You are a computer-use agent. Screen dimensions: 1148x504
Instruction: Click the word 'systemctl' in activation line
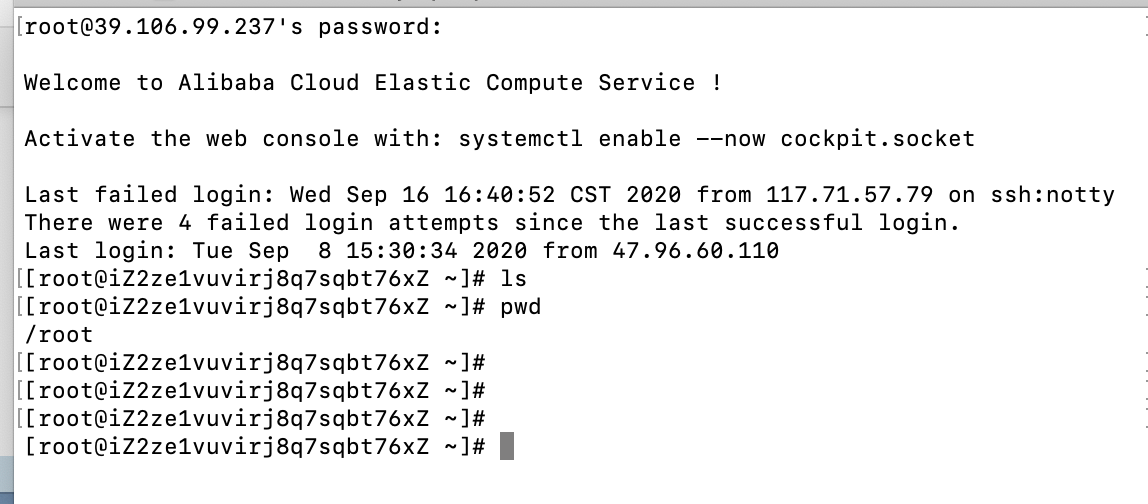tap(521, 139)
